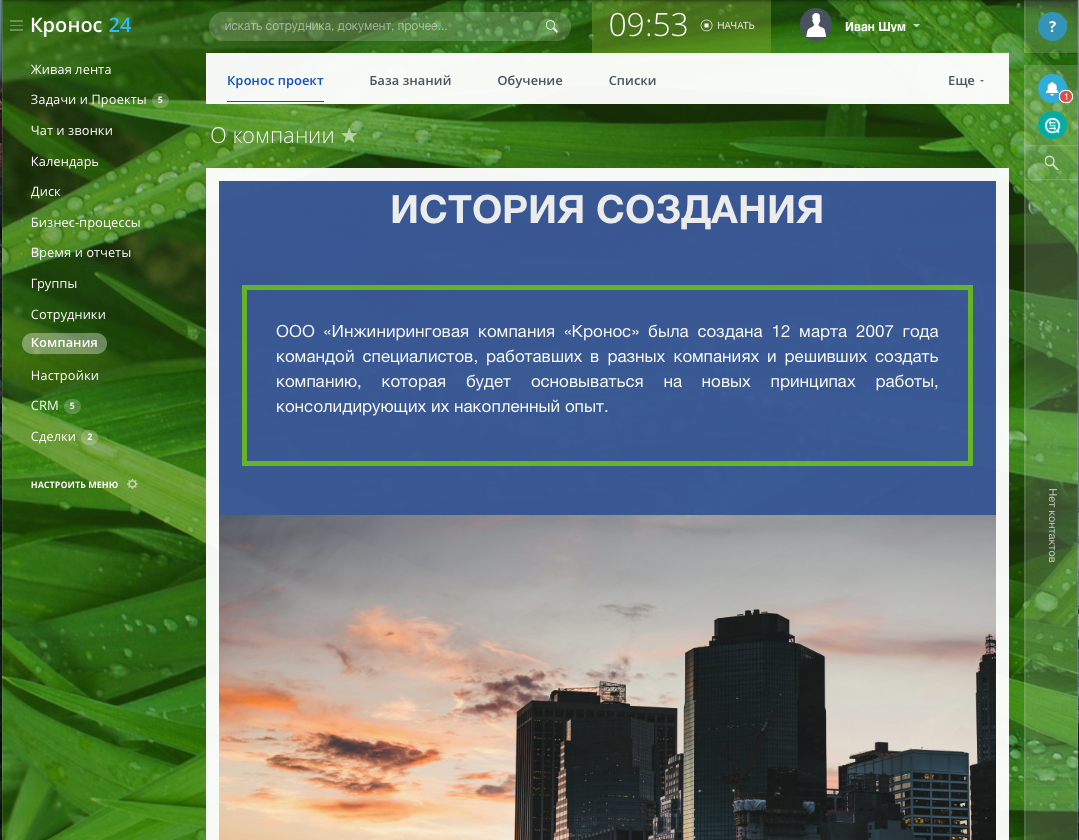
Task: Open the Обучение tab
Action: [530, 80]
